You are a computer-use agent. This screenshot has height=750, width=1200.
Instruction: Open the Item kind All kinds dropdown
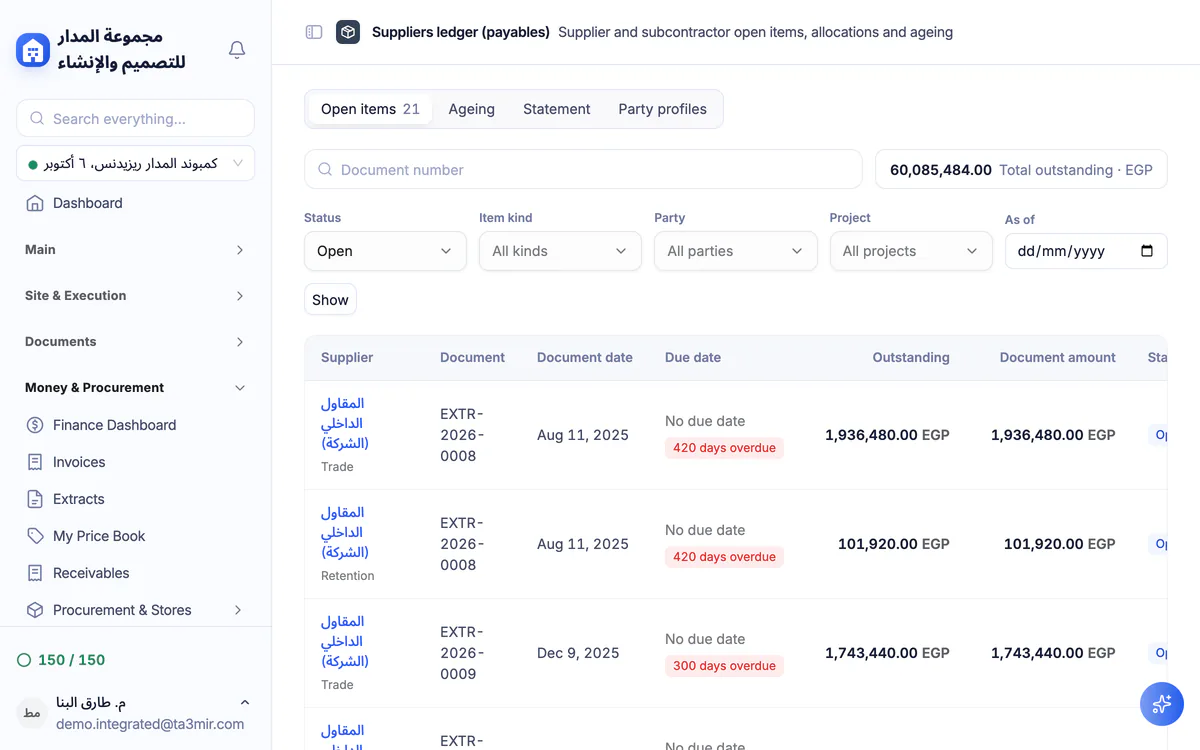coord(560,251)
